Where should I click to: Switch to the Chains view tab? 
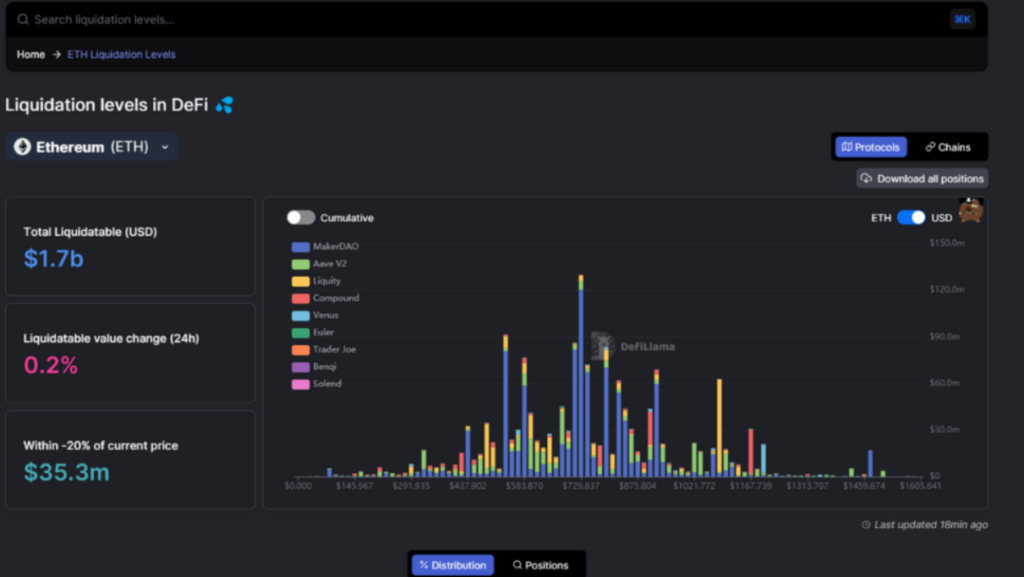(x=948, y=147)
